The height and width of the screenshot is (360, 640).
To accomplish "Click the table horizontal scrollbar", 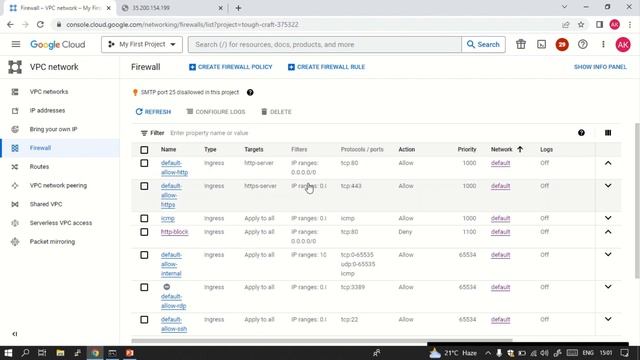I will point(322,340).
